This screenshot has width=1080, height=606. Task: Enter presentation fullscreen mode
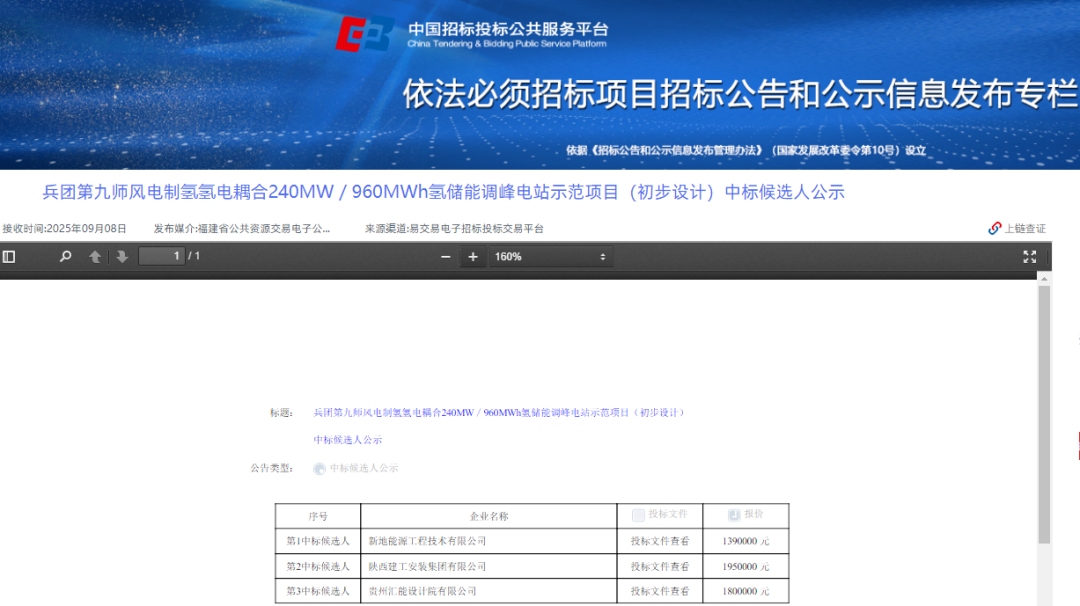point(1031,256)
